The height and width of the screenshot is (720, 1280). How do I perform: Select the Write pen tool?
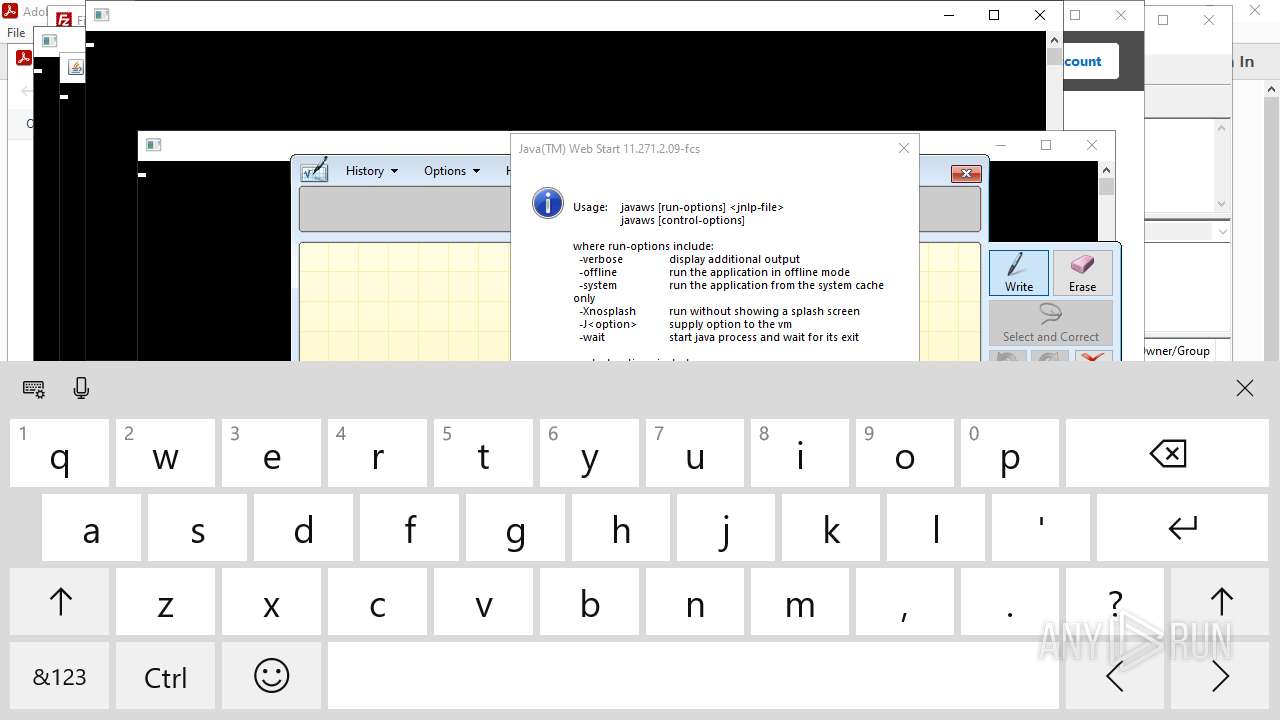(x=1019, y=273)
